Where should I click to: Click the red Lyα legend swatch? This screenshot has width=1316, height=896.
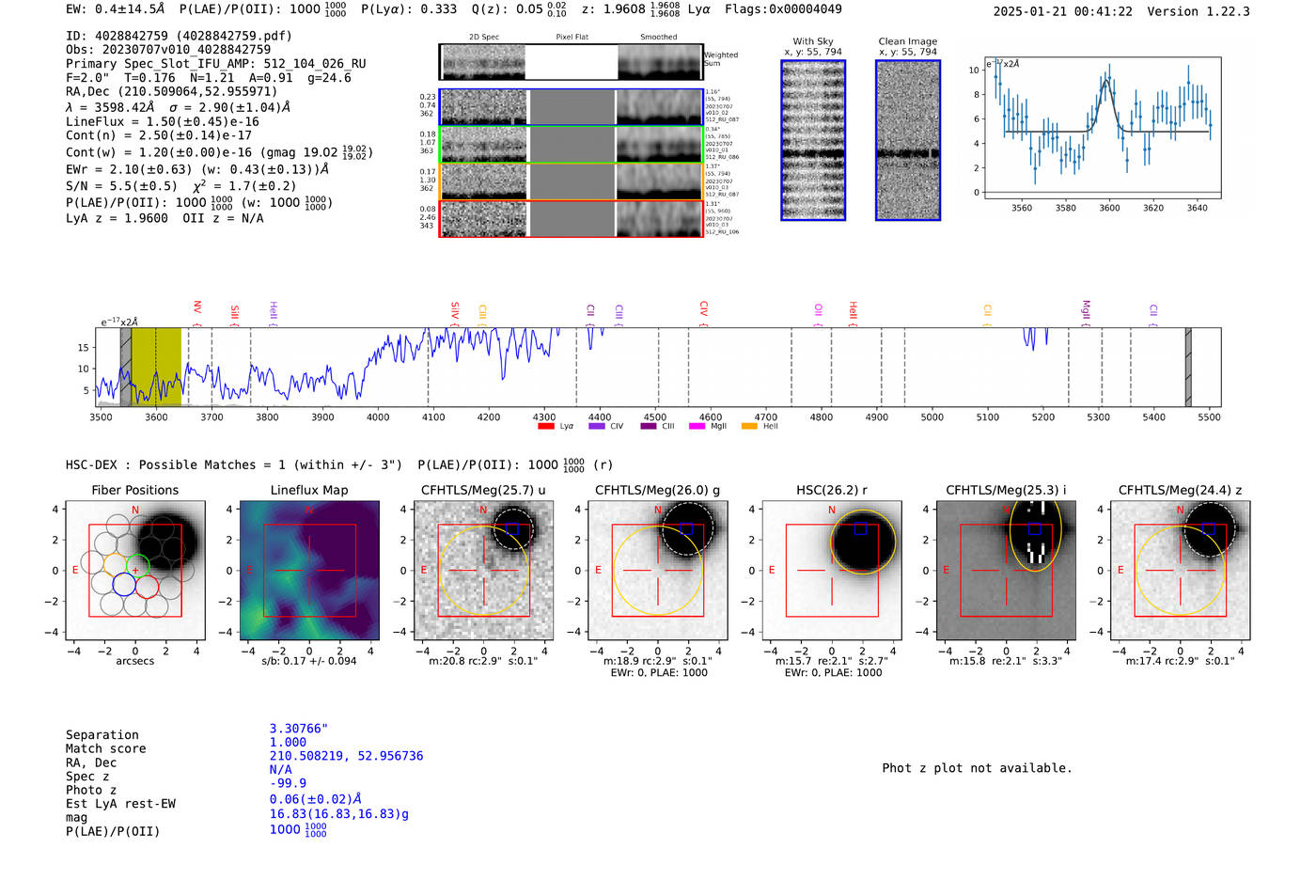(x=545, y=426)
